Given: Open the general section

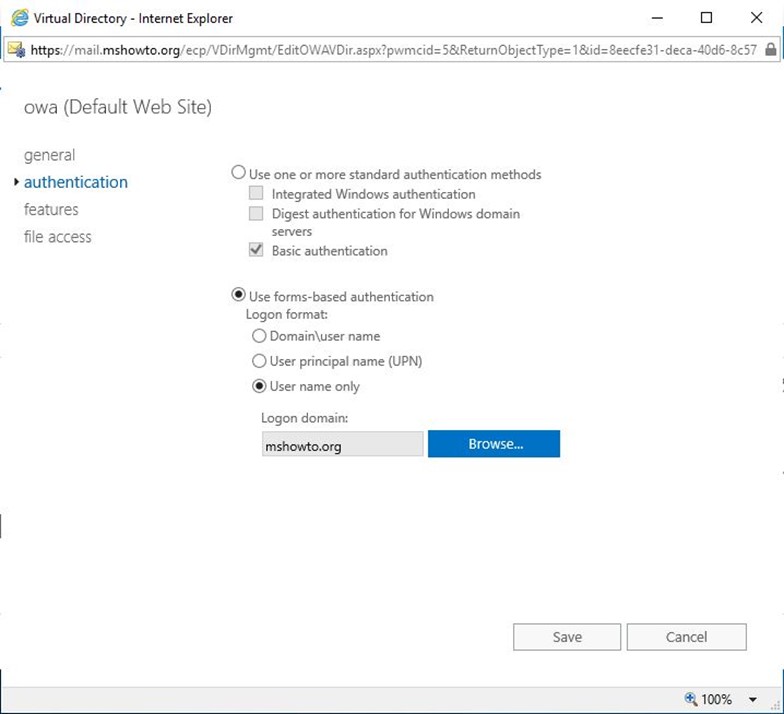Looking at the screenshot, I should (x=50, y=155).
